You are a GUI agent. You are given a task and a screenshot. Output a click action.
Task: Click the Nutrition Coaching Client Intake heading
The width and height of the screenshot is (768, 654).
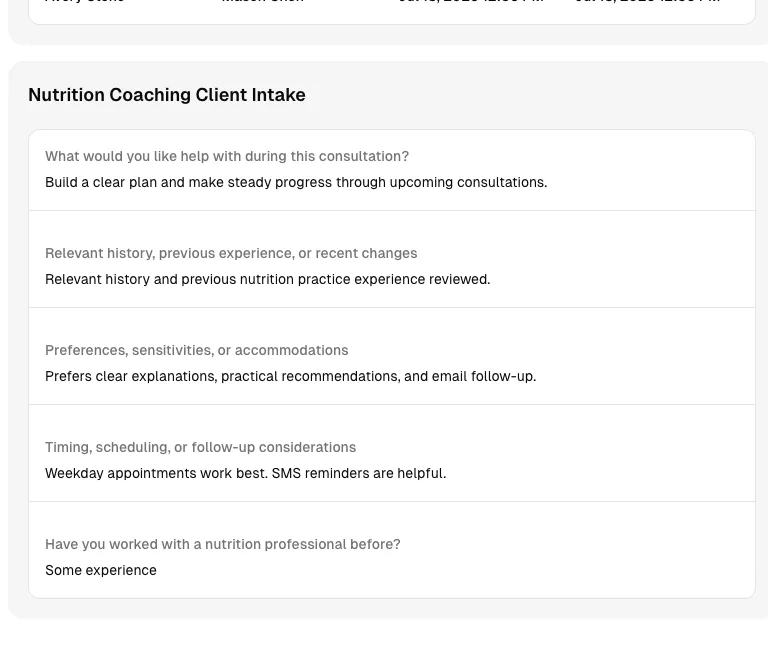coord(167,95)
